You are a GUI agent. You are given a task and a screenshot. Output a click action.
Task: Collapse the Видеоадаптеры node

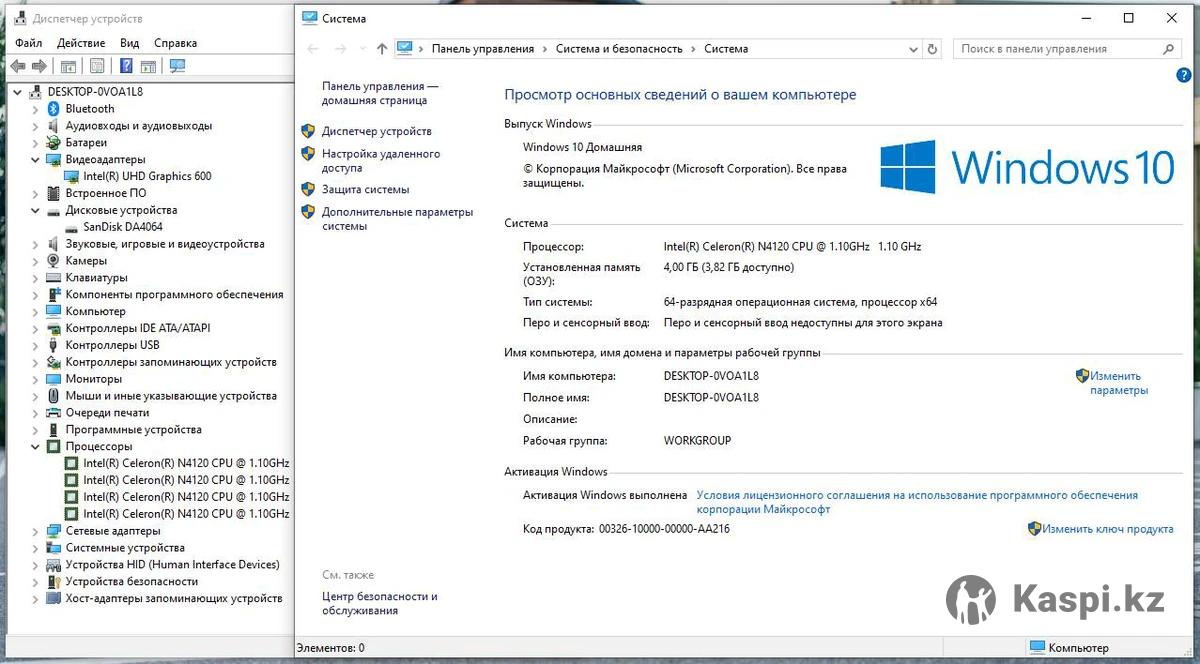point(35,160)
